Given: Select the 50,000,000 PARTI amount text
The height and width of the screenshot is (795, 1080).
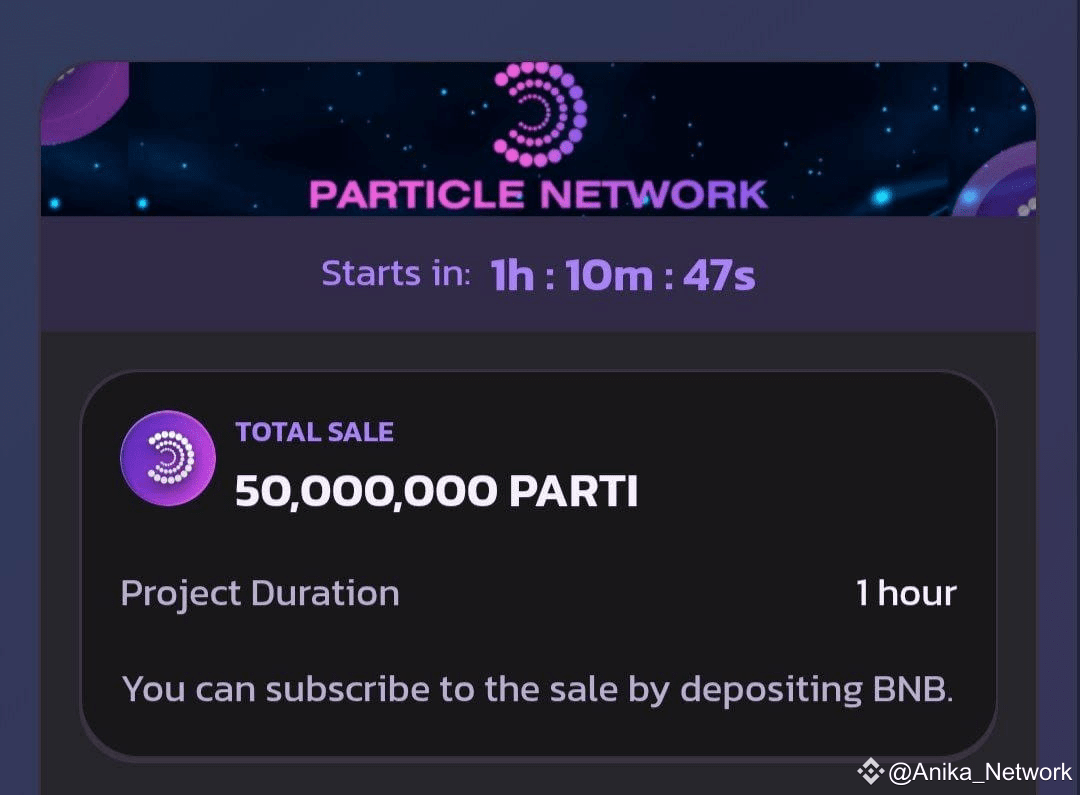Looking at the screenshot, I should [436, 491].
